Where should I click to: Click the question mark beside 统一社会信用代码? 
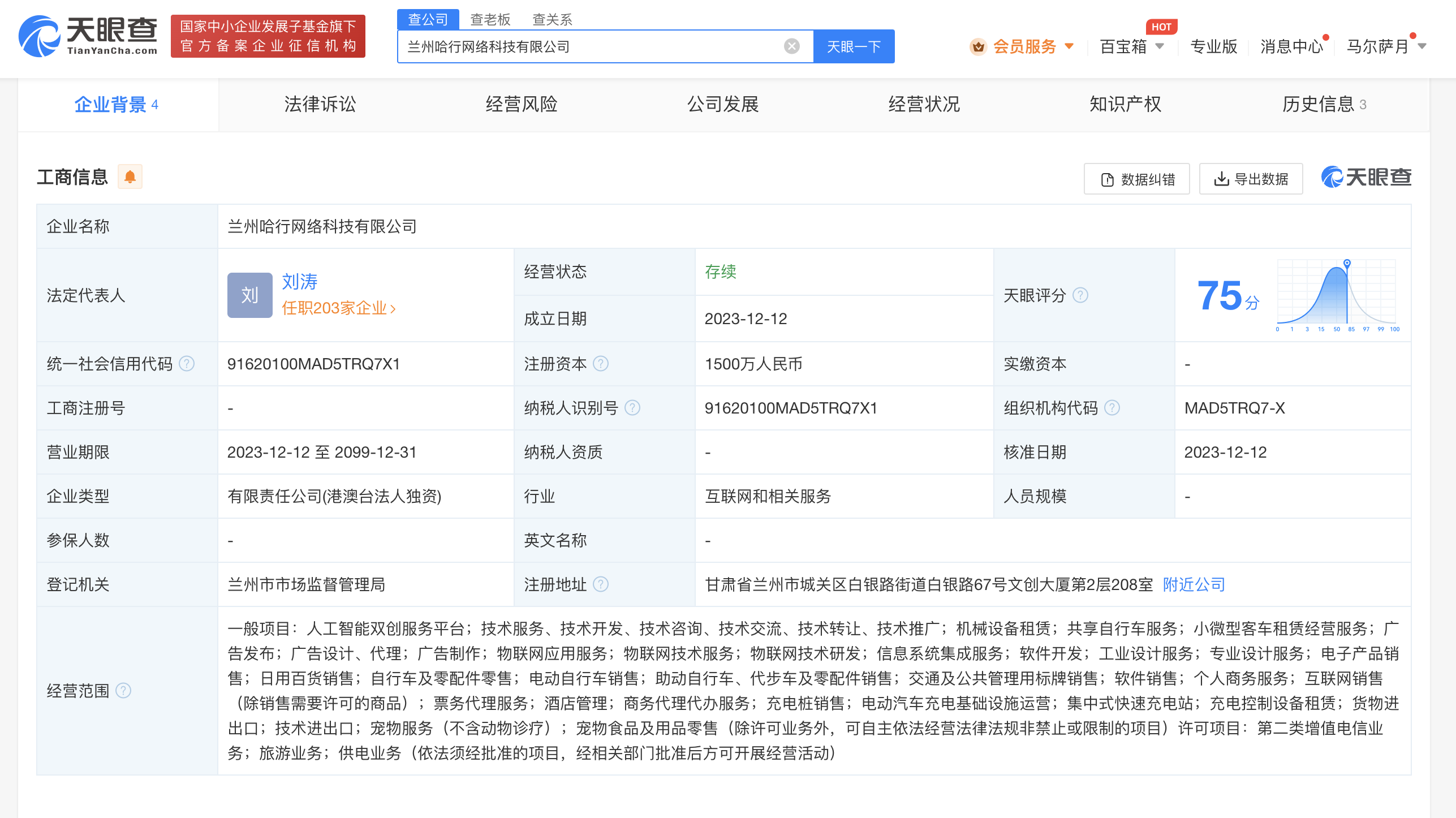click(x=187, y=364)
